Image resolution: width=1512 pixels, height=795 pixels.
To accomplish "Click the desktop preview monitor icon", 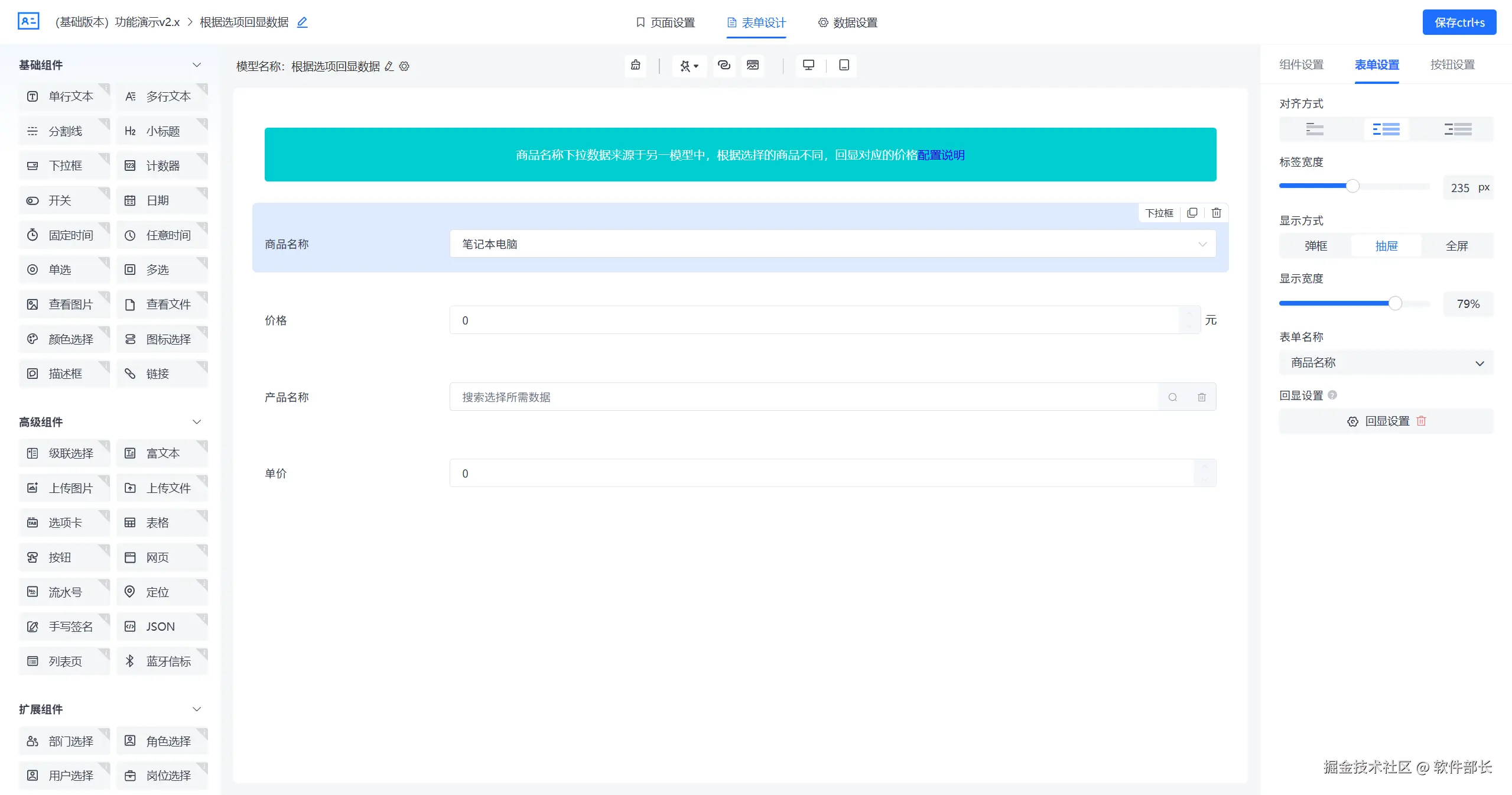I will 808,65.
